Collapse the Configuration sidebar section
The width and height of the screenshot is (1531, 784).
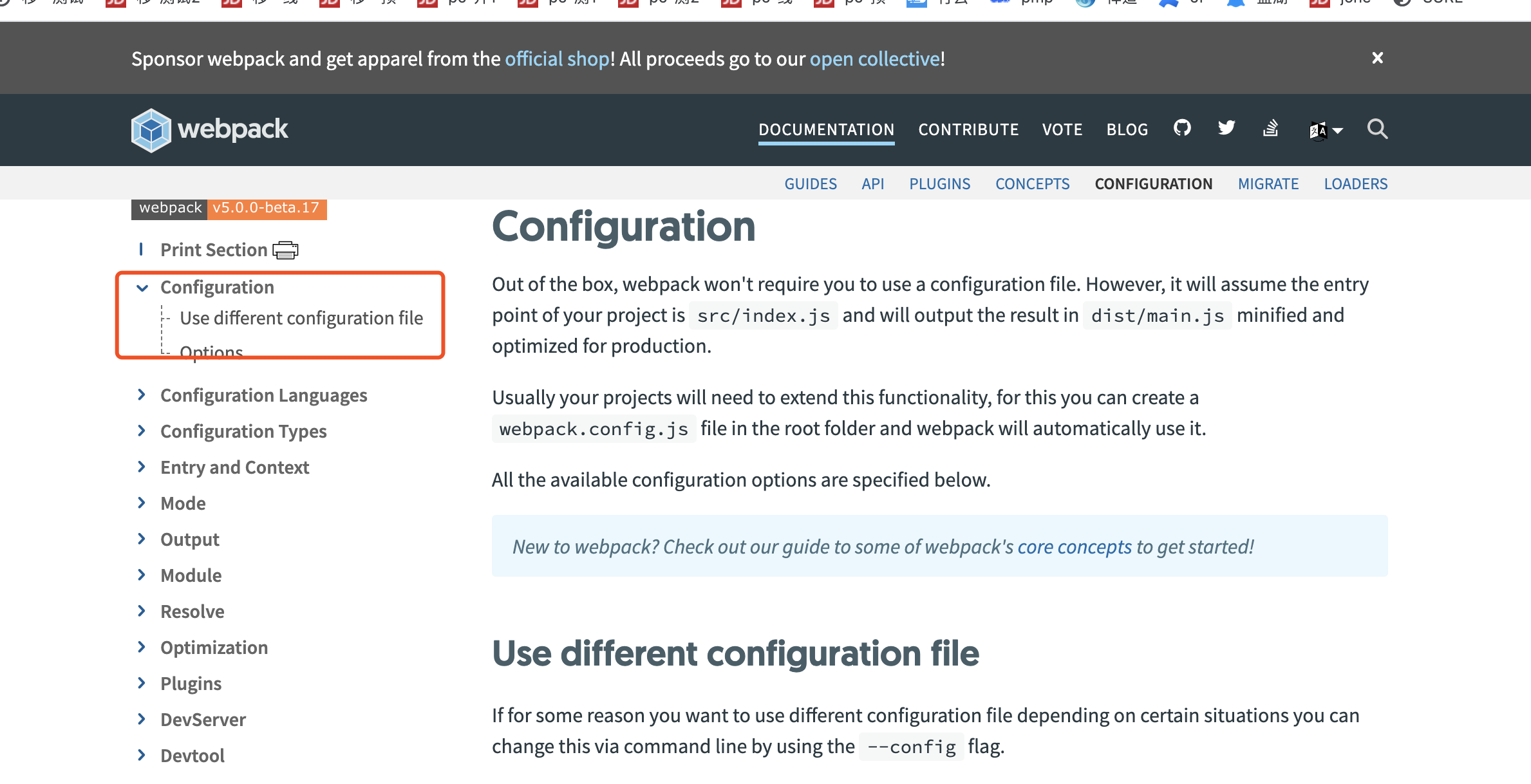(142, 288)
